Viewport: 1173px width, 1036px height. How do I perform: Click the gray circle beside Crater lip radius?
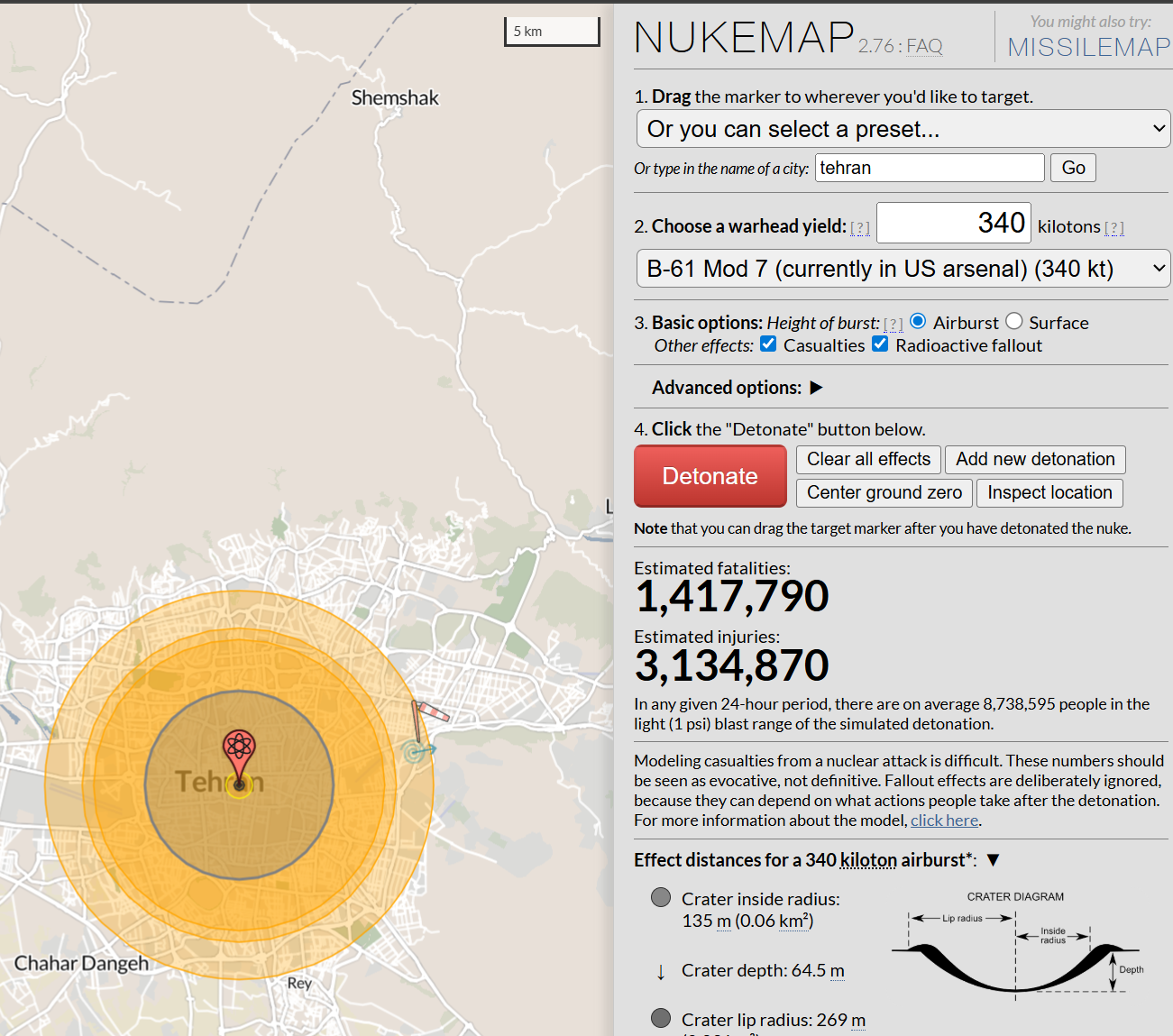tap(661, 1018)
